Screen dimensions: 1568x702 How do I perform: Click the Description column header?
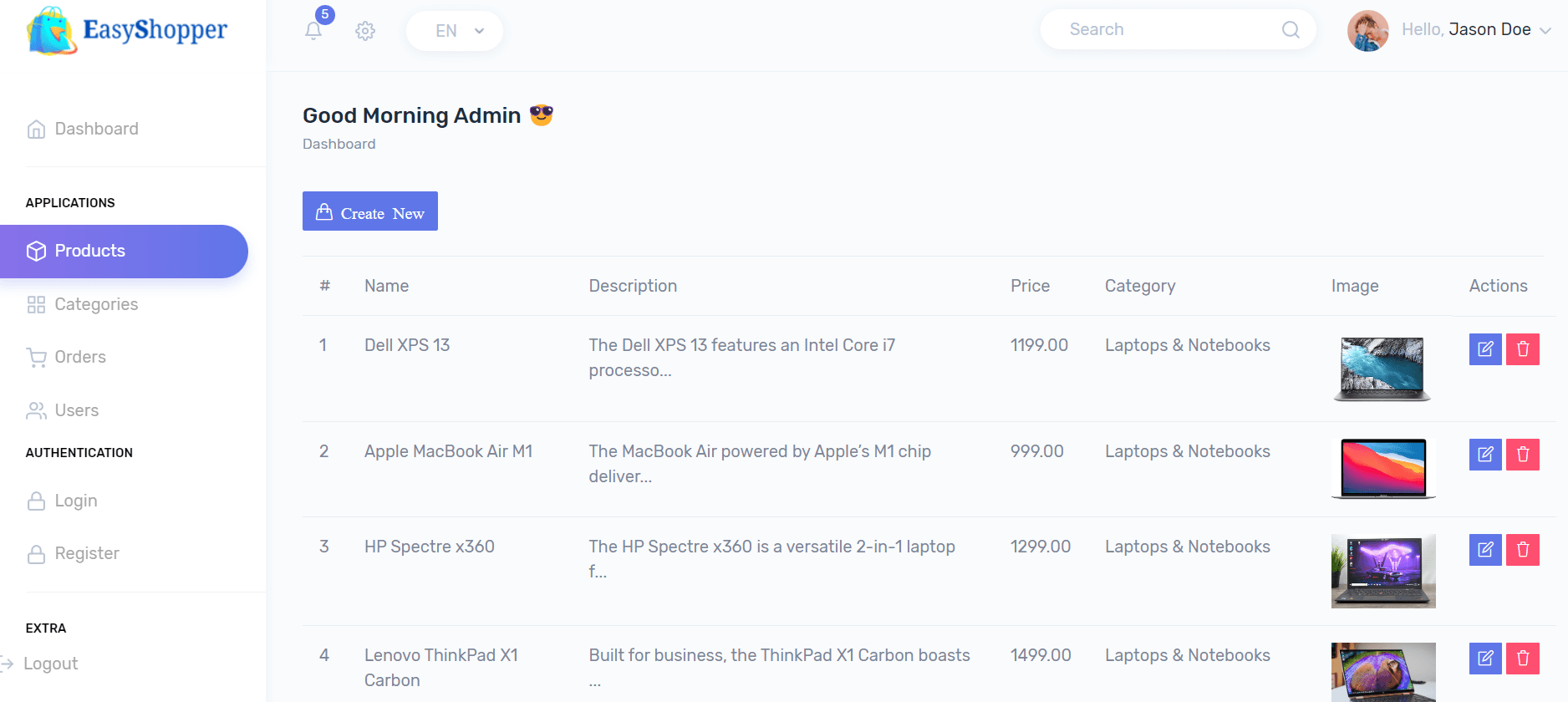click(633, 286)
